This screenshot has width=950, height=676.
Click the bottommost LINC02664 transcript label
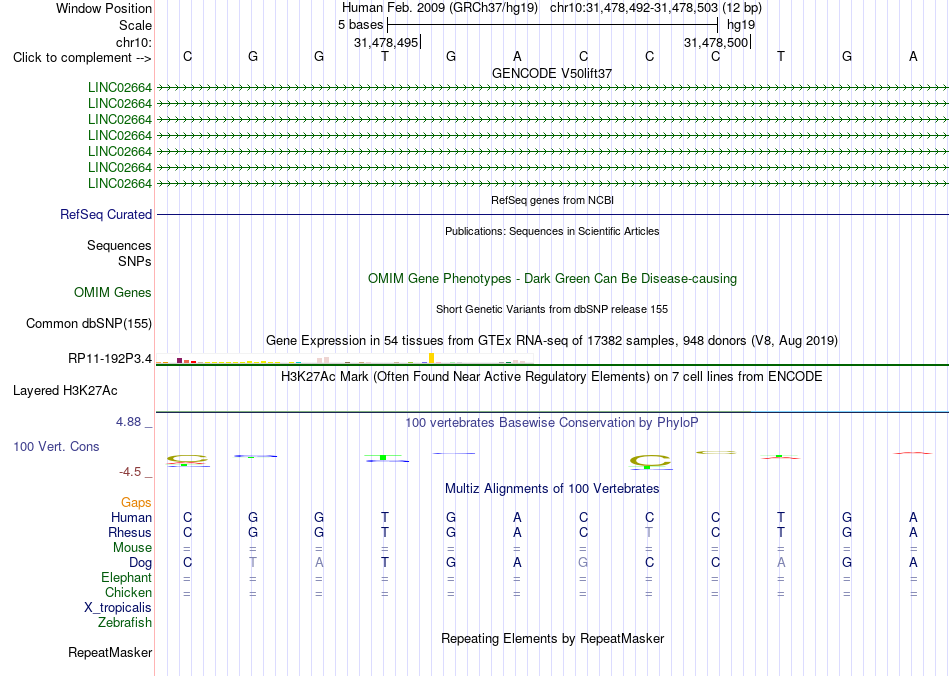pos(120,184)
